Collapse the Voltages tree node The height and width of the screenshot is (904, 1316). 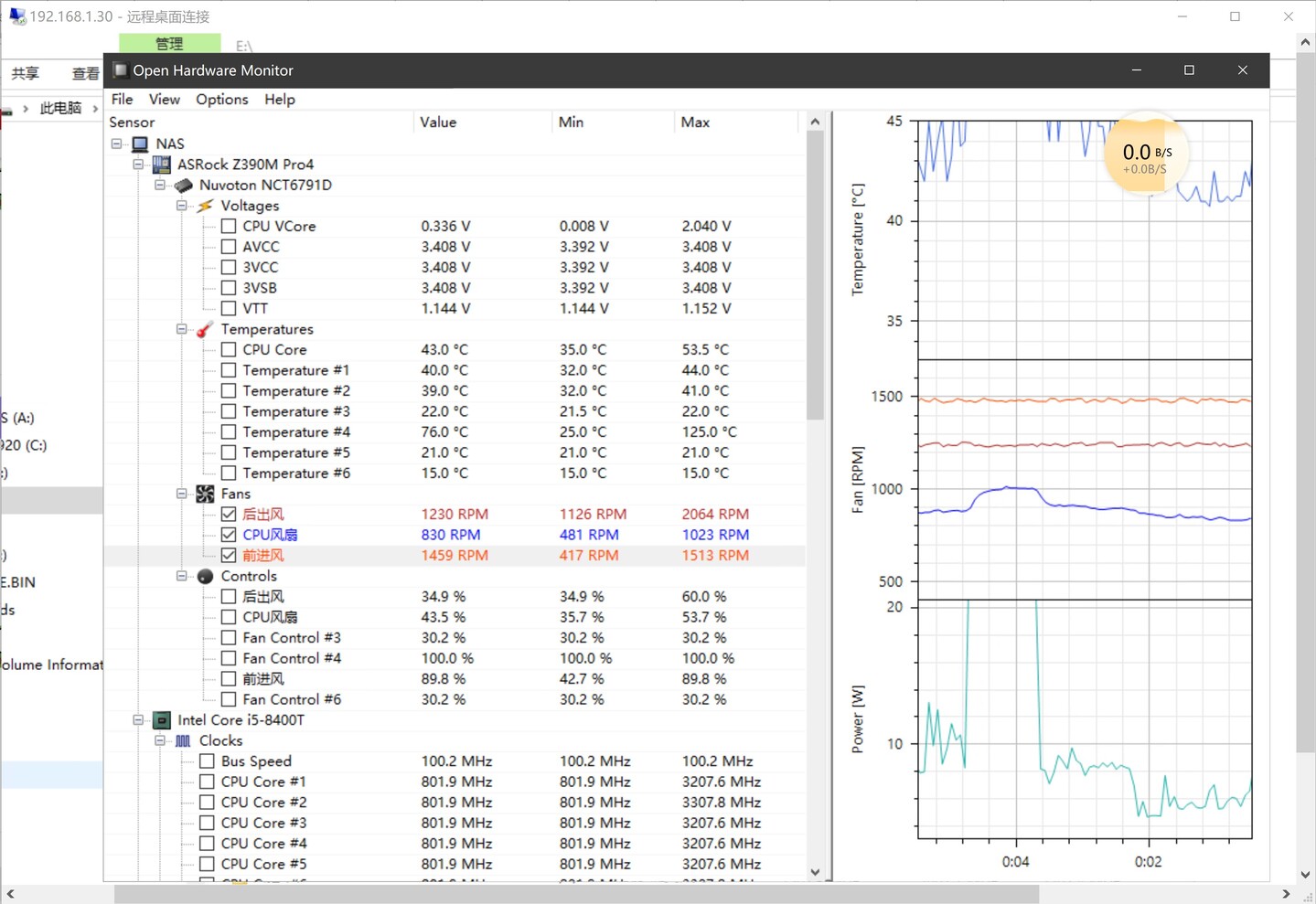click(182, 206)
